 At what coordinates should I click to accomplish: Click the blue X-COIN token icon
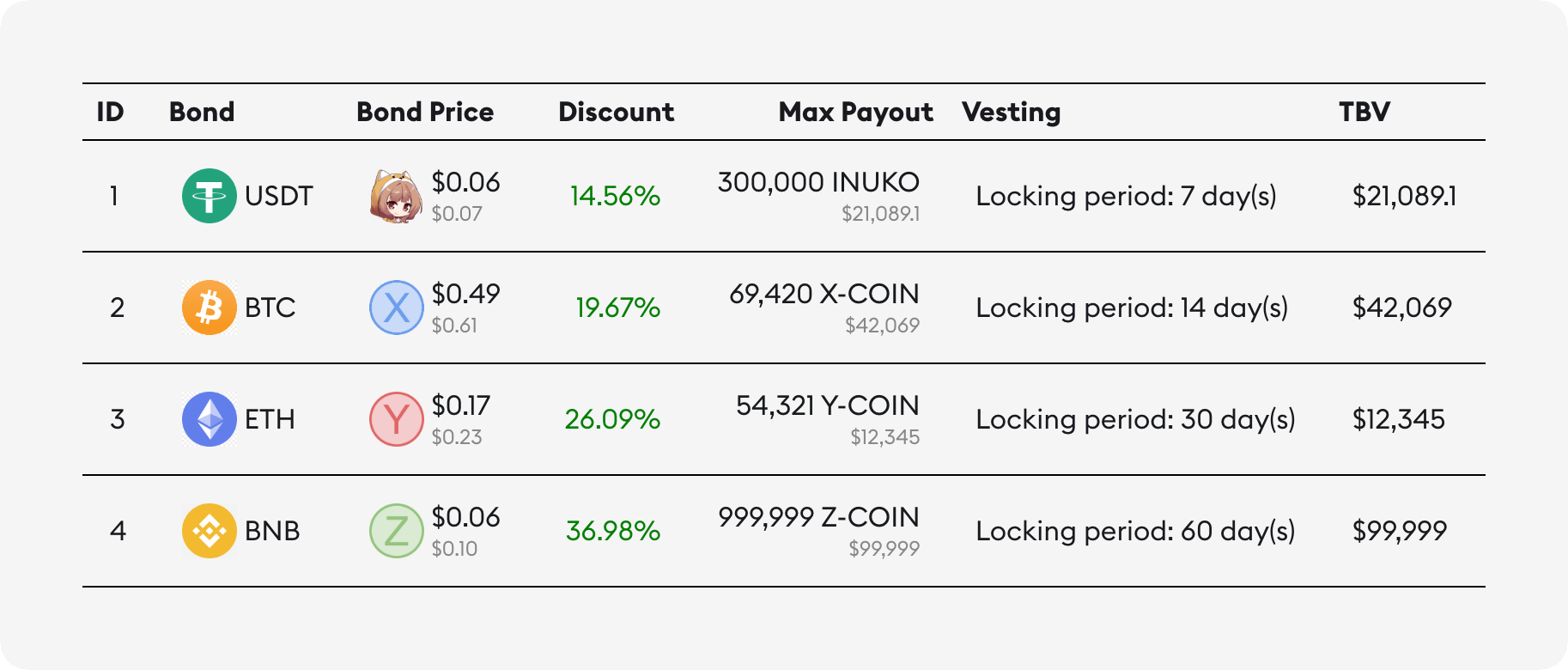(396, 308)
